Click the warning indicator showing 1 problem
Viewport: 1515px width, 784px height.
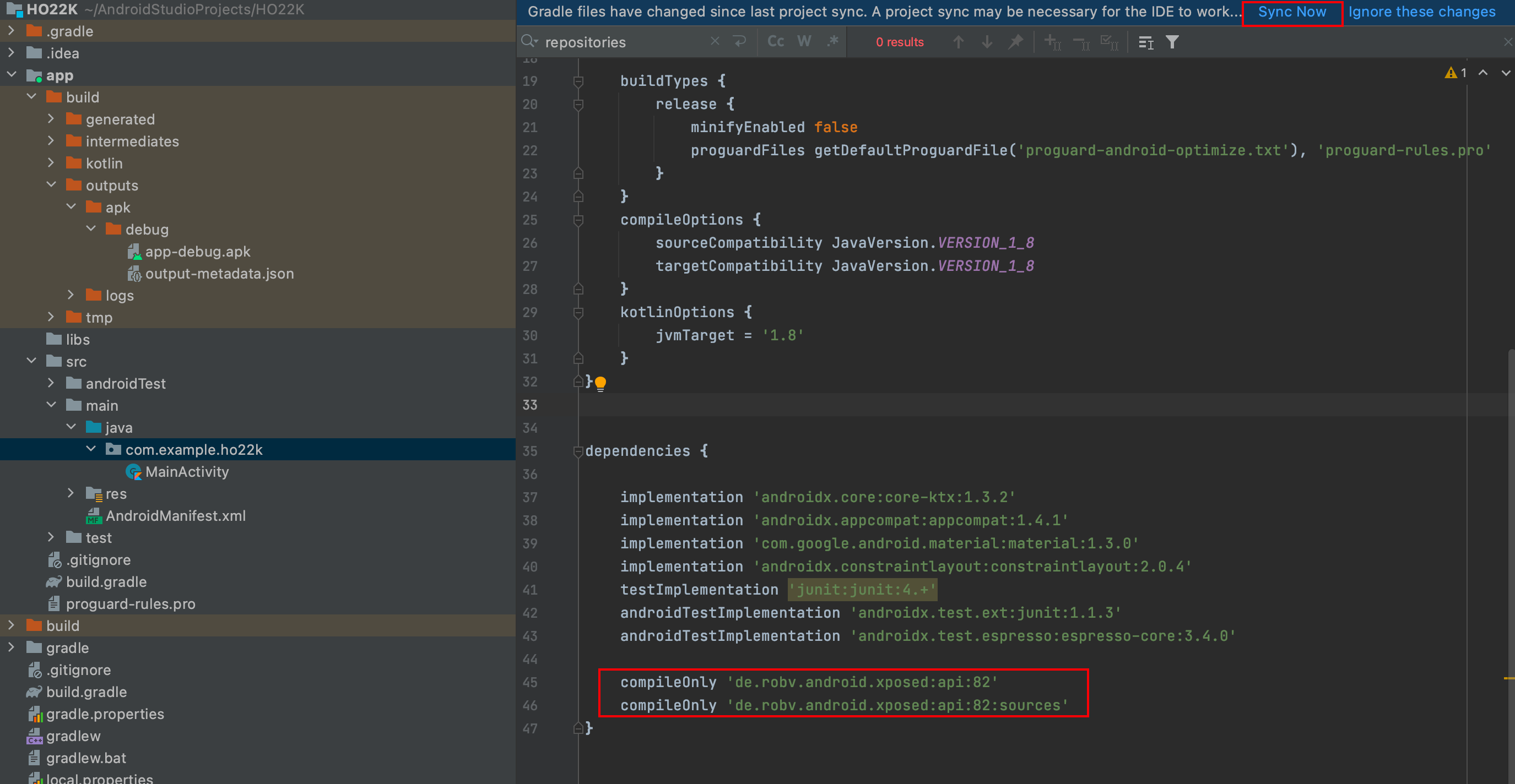point(1456,73)
